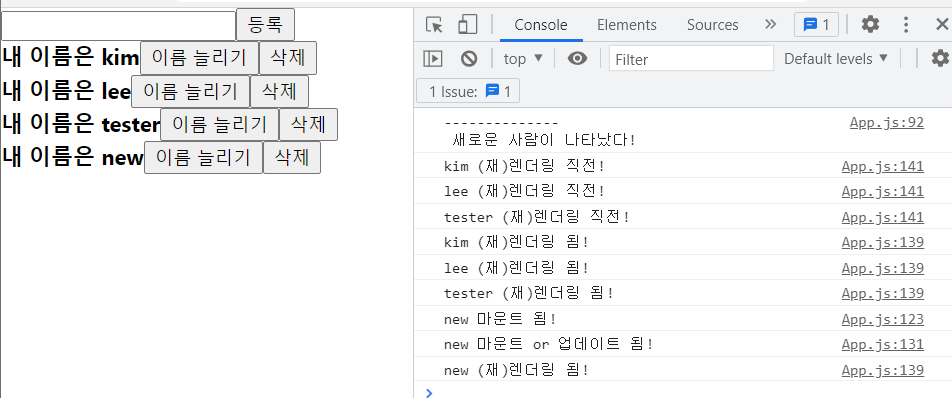Image resolution: width=952 pixels, height=398 pixels.
Task: Click the '내 이름은 tester' text
Action: click(81, 124)
